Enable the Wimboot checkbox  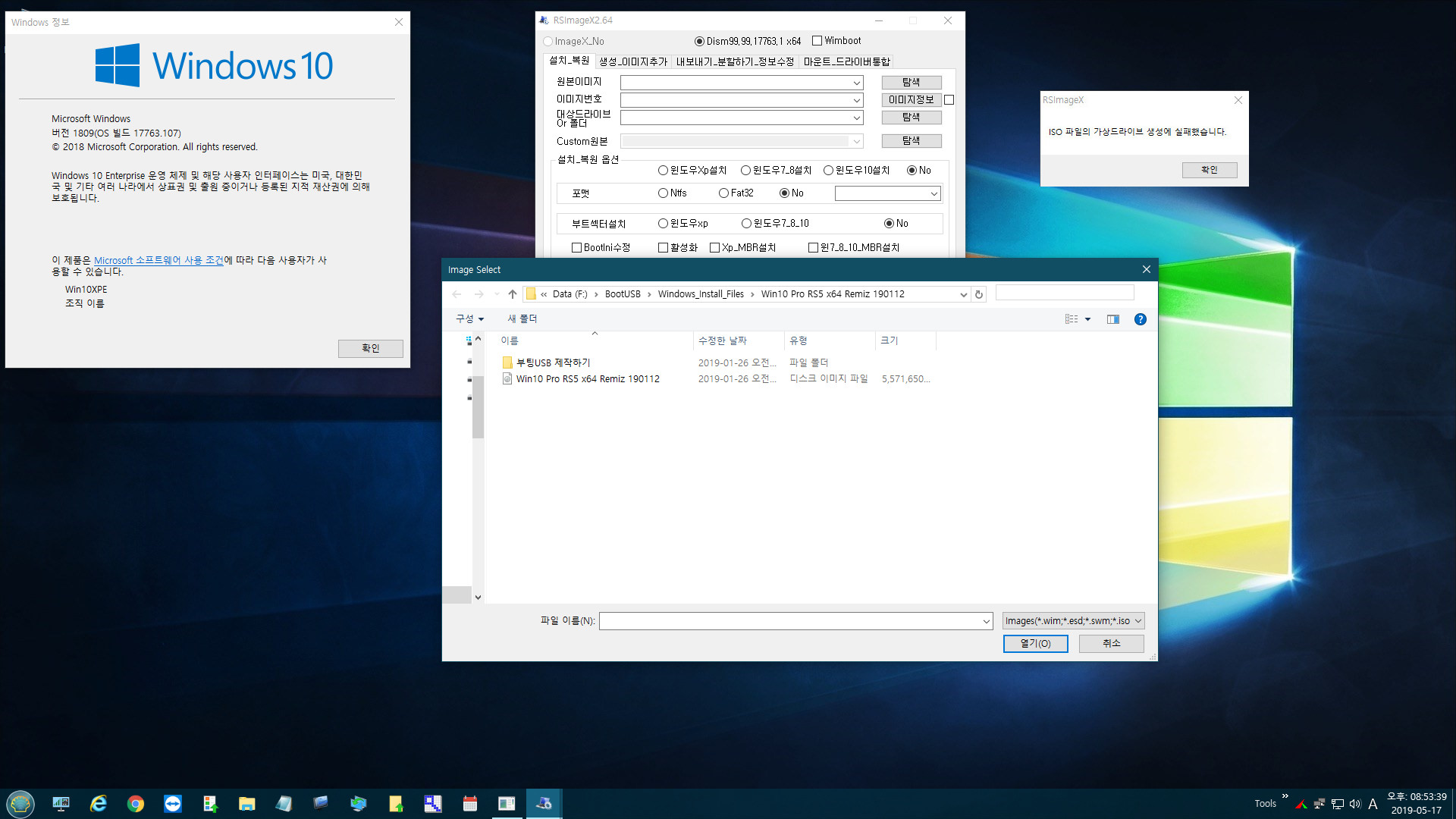pos(836,41)
